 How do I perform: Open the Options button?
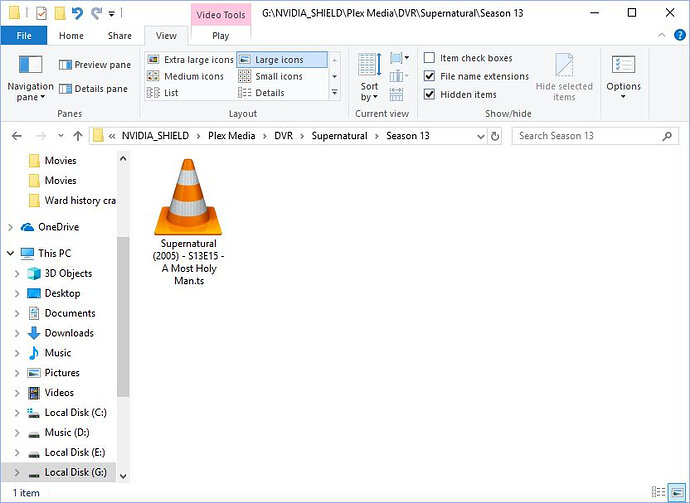[x=624, y=77]
